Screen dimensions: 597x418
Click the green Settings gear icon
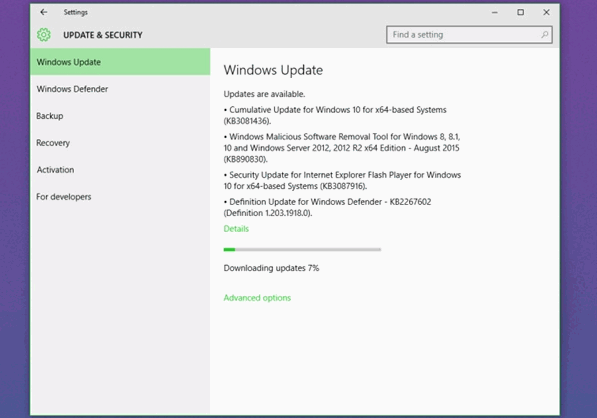(x=44, y=35)
